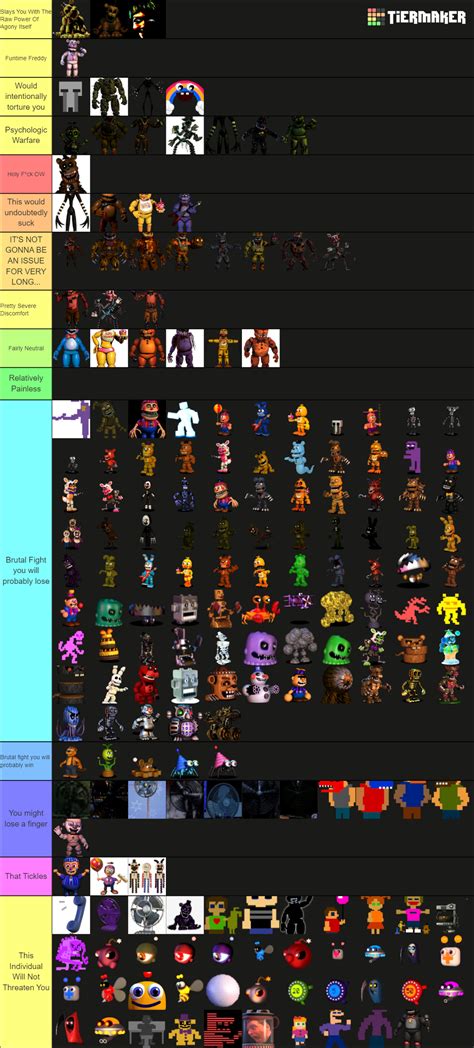This screenshot has height=1048, width=474.
Task: Select the purple pixel man on a dark background
Action: click(x=412, y=457)
